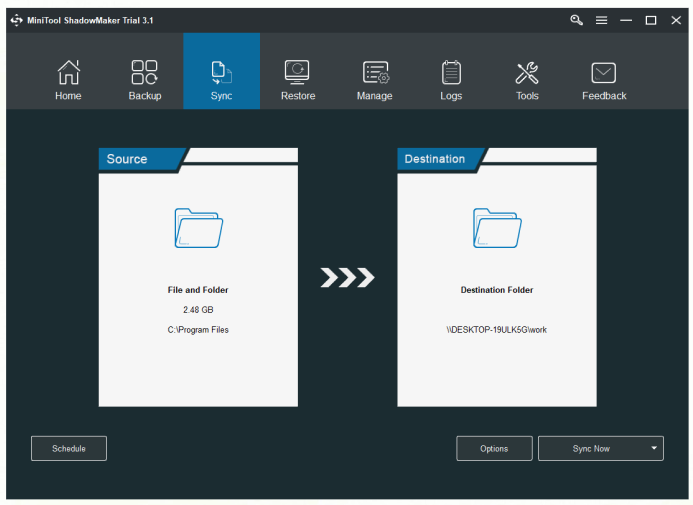Open the Manage section
The height and width of the screenshot is (505, 693).
click(x=374, y=73)
